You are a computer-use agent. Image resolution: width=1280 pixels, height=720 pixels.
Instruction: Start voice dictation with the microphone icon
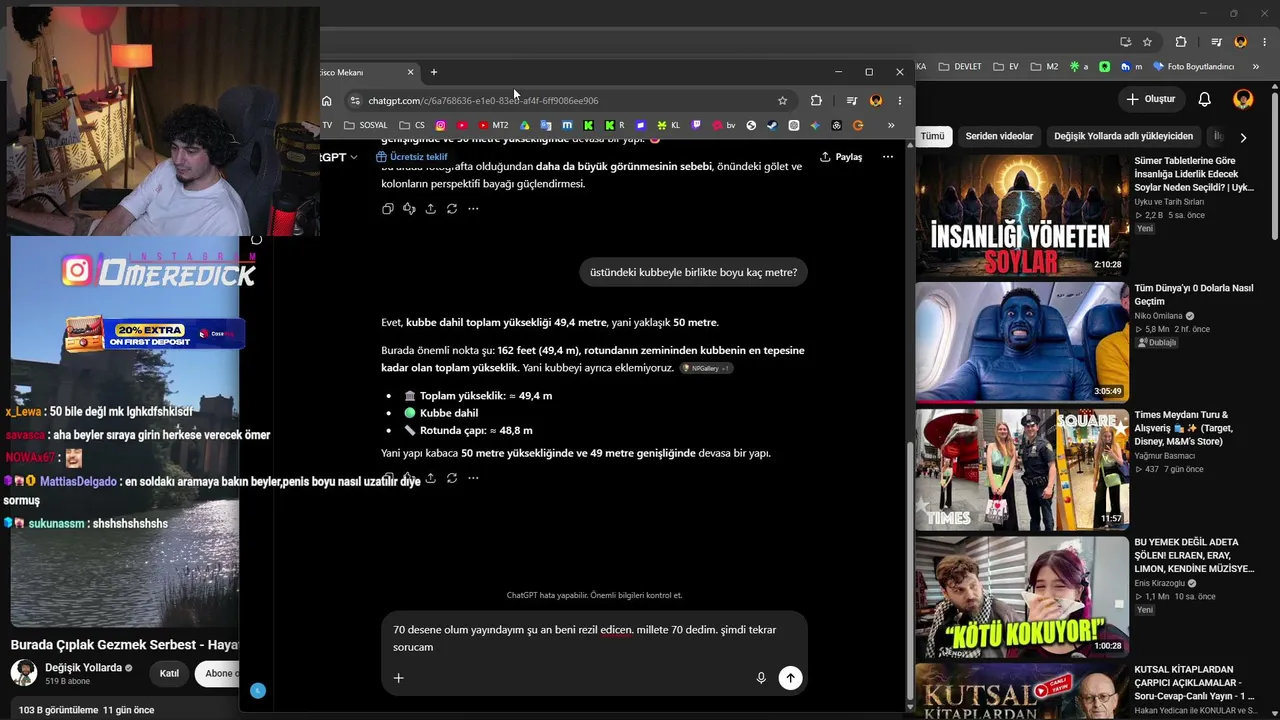click(x=761, y=678)
